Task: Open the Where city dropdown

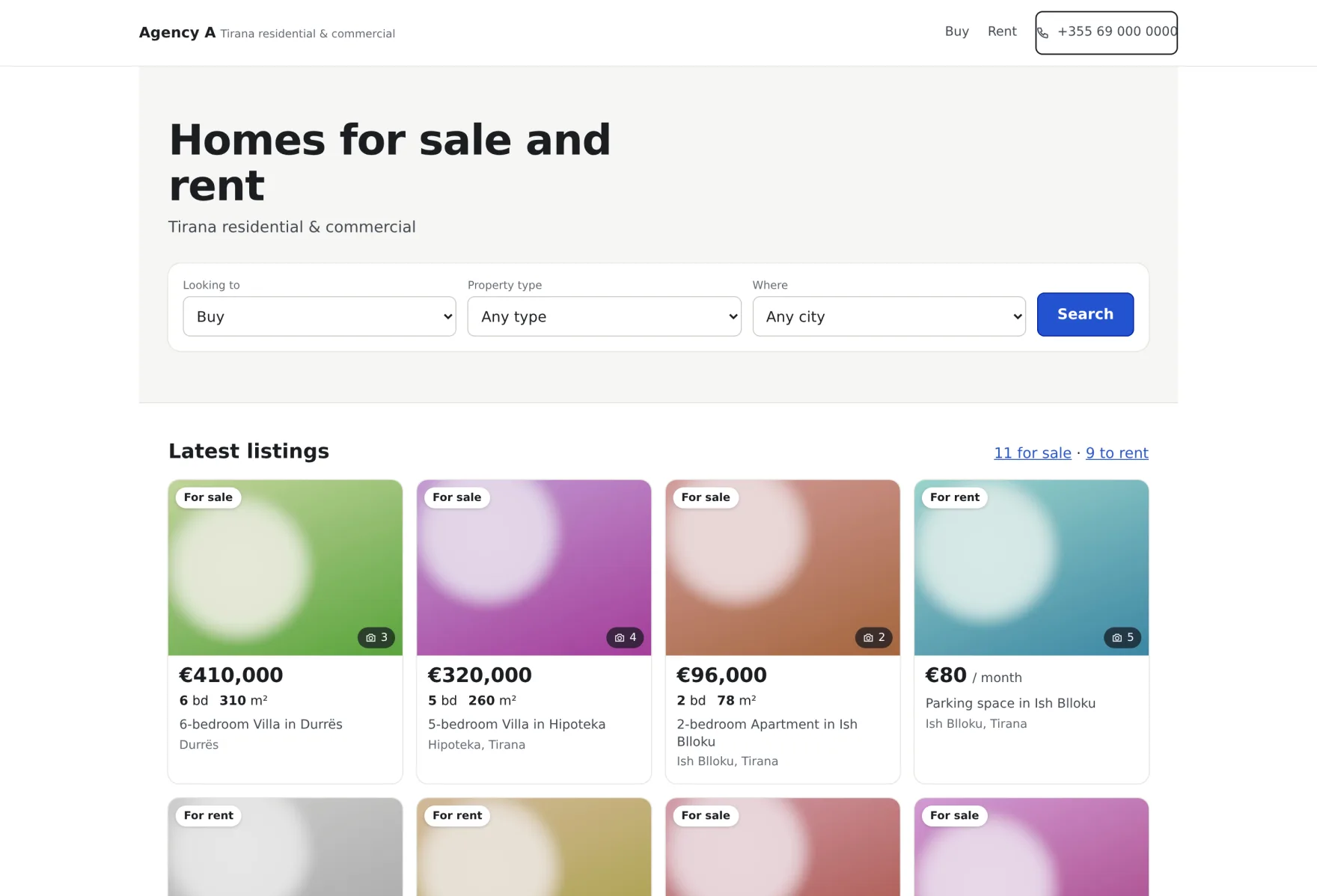Action: [x=889, y=316]
